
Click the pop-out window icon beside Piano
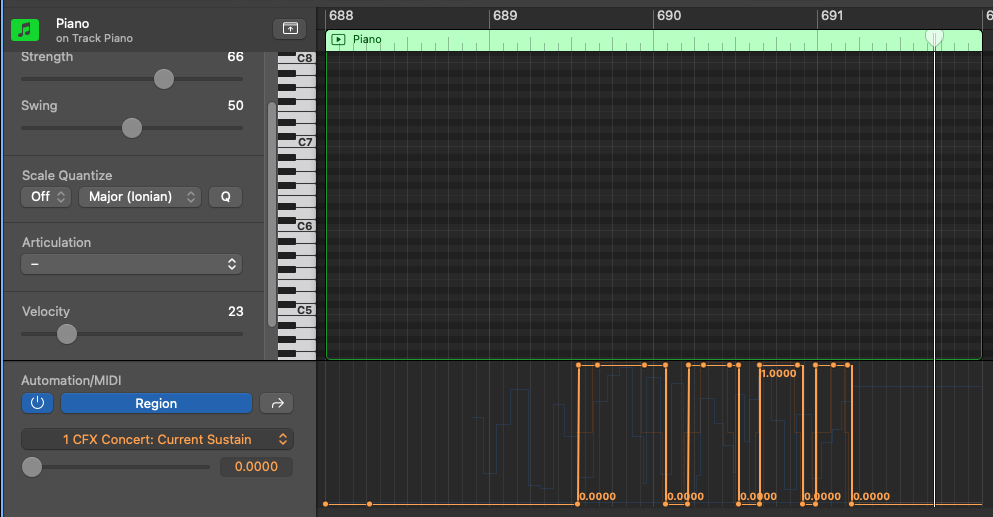pyautogui.click(x=289, y=29)
